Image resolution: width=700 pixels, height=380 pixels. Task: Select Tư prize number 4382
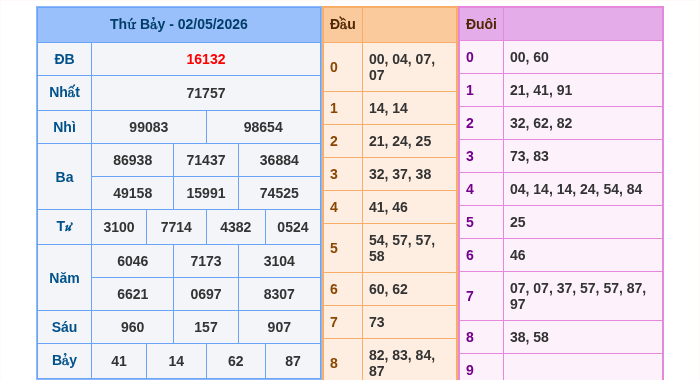coord(236,227)
